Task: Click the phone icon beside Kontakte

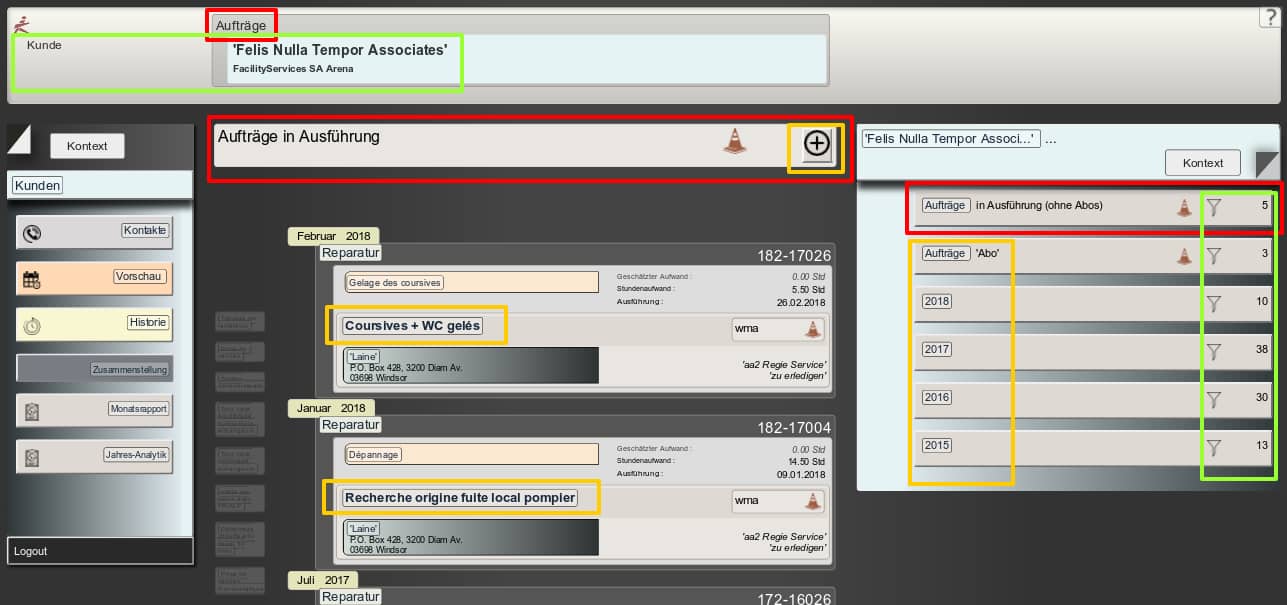Action: (x=32, y=233)
